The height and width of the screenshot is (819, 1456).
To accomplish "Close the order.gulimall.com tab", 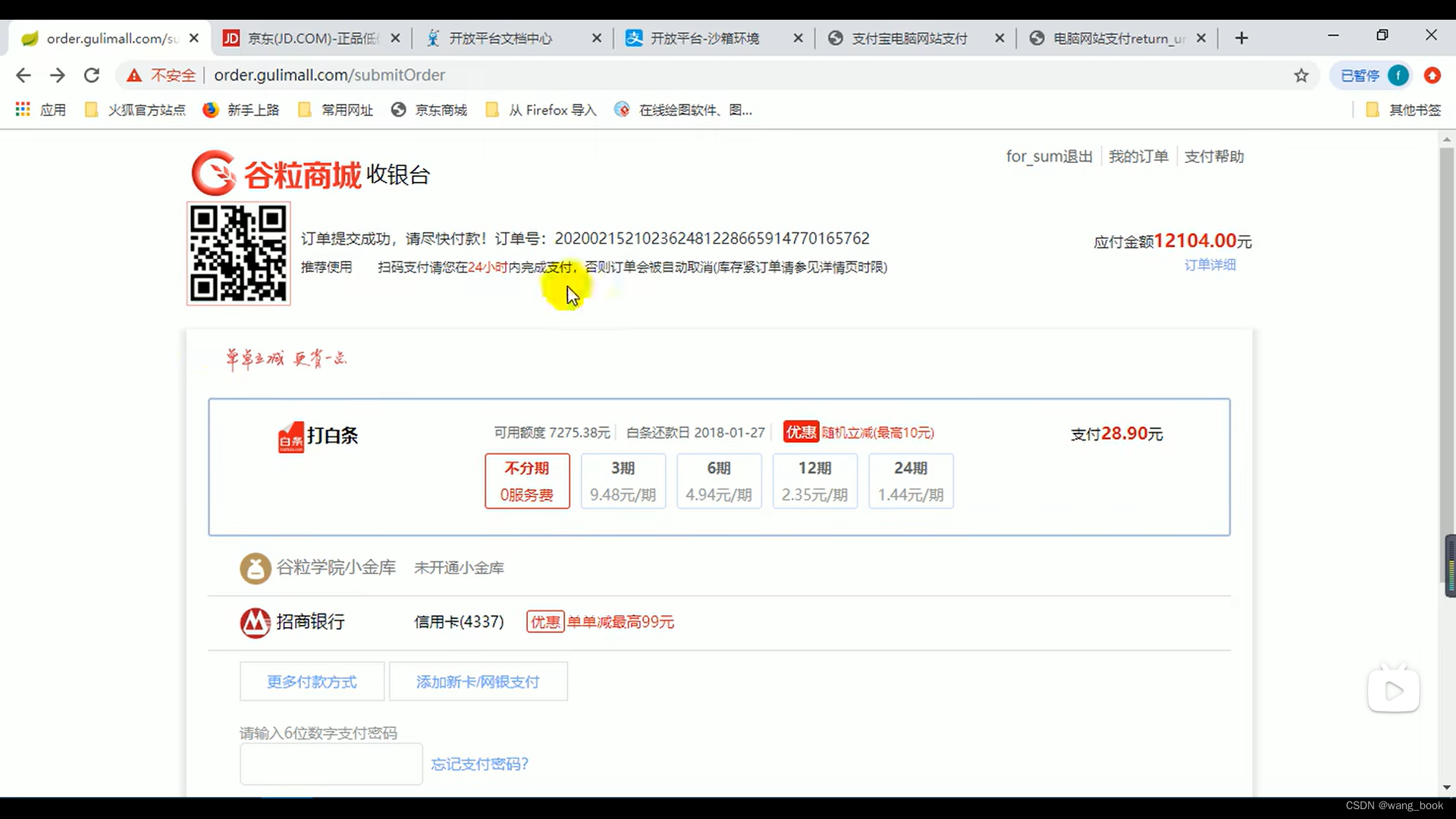I will 194,38.
